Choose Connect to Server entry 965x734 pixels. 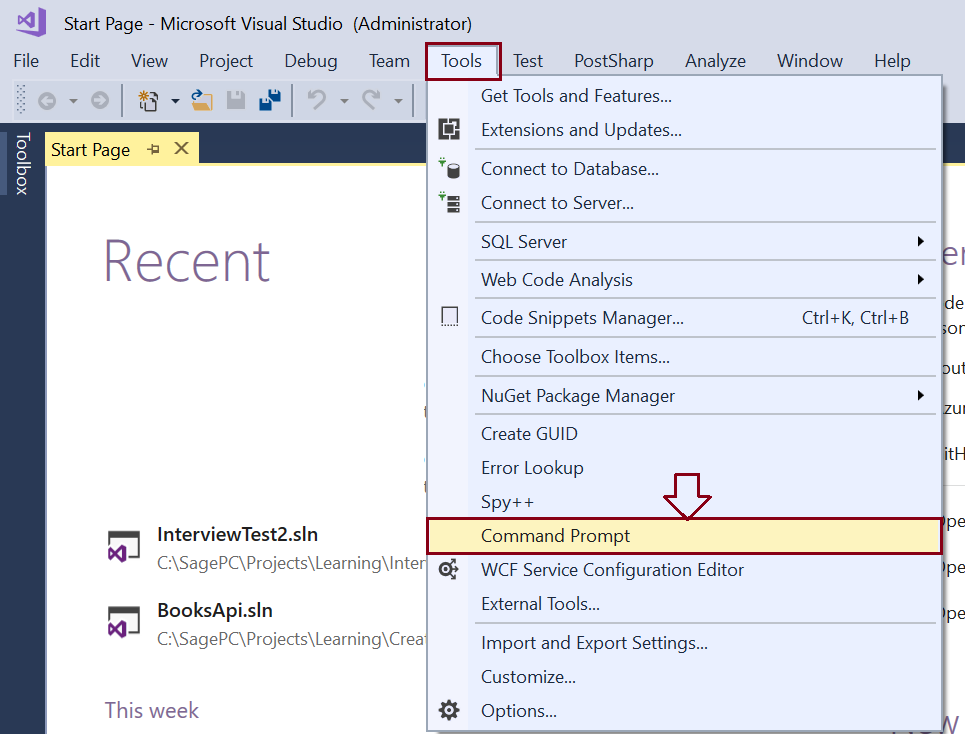coord(684,202)
